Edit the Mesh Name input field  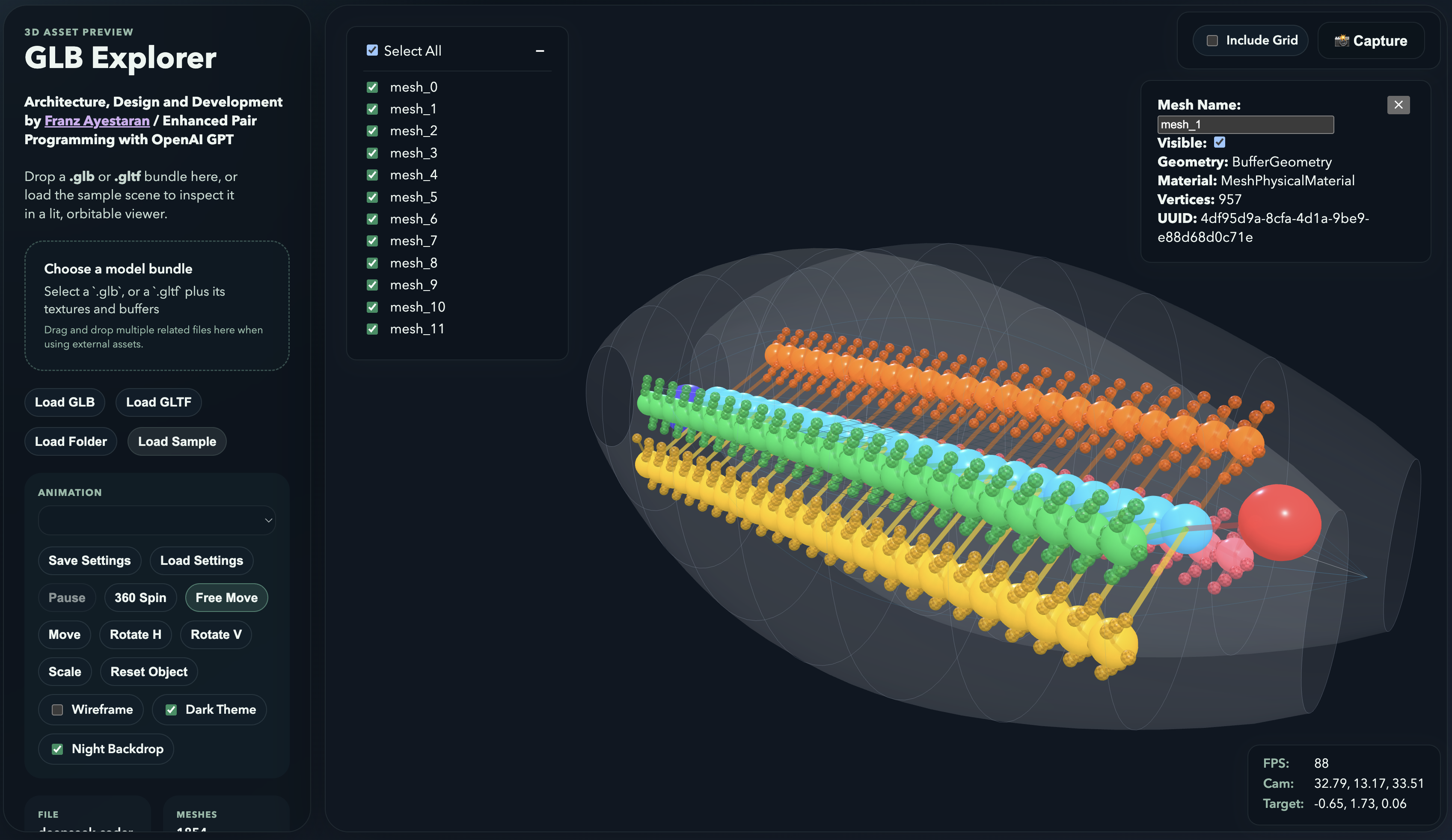1245,125
